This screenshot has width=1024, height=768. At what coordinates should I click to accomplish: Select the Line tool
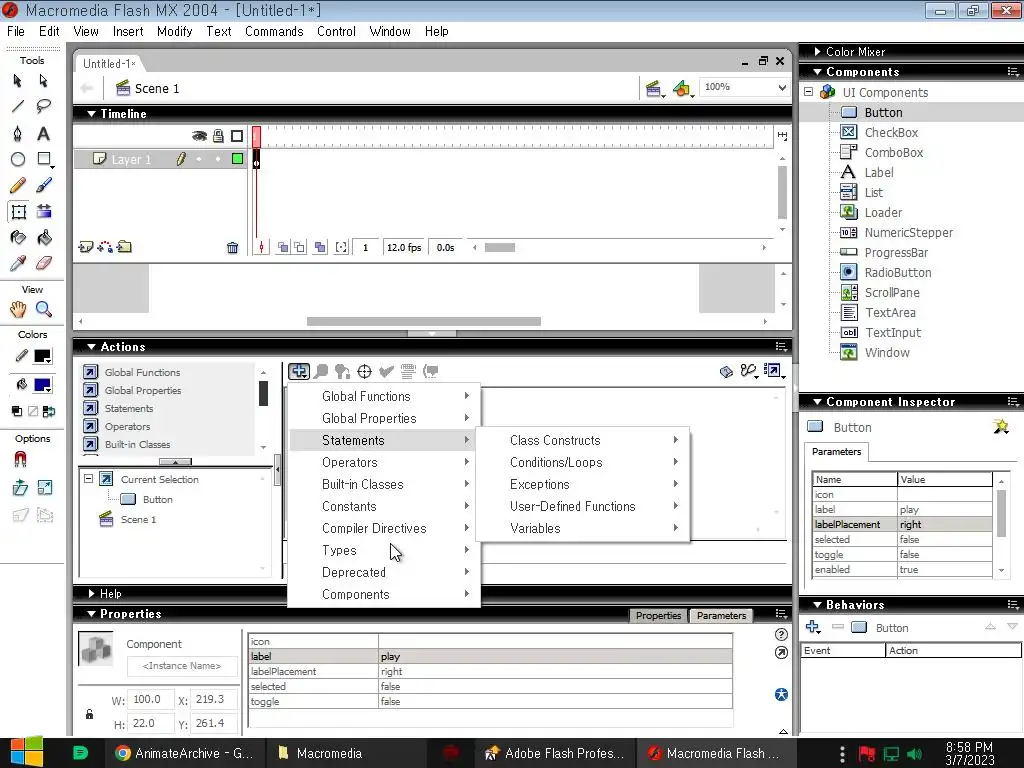(x=18, y=106)
